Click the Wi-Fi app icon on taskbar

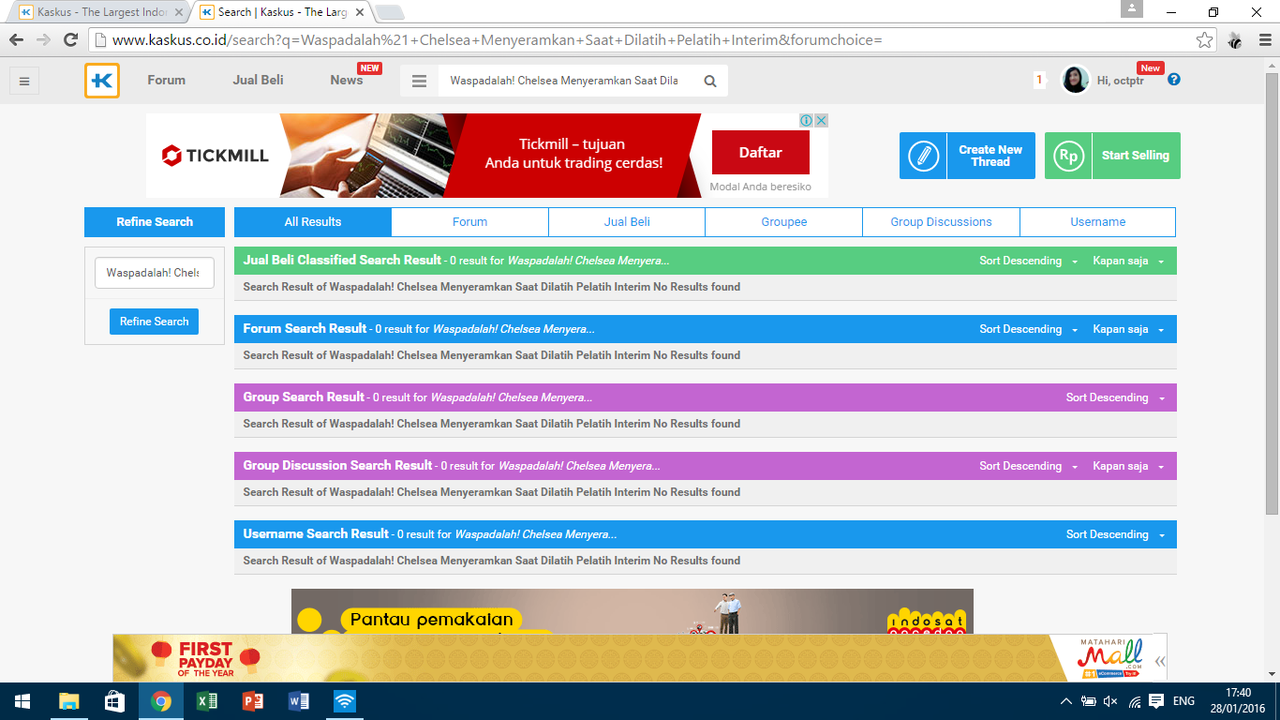(x=344, y=701)
